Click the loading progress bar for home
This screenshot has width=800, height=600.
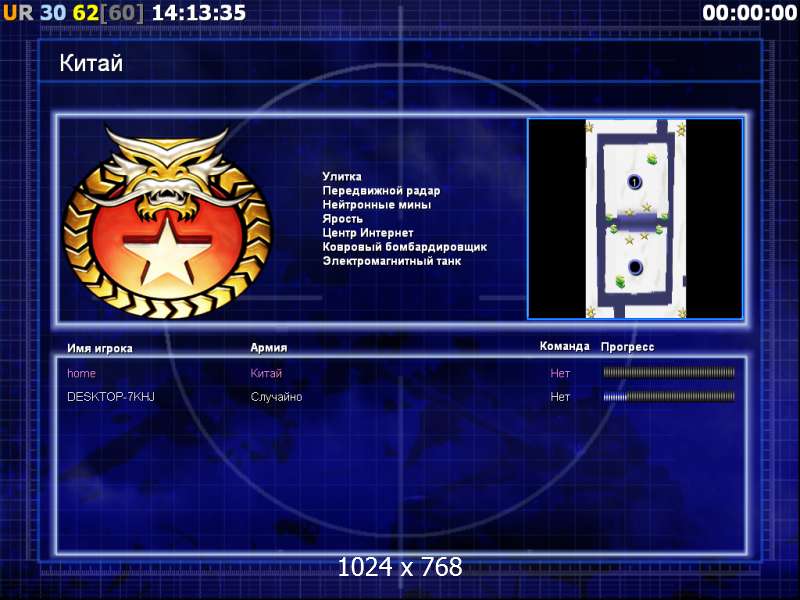pos(669,373)
